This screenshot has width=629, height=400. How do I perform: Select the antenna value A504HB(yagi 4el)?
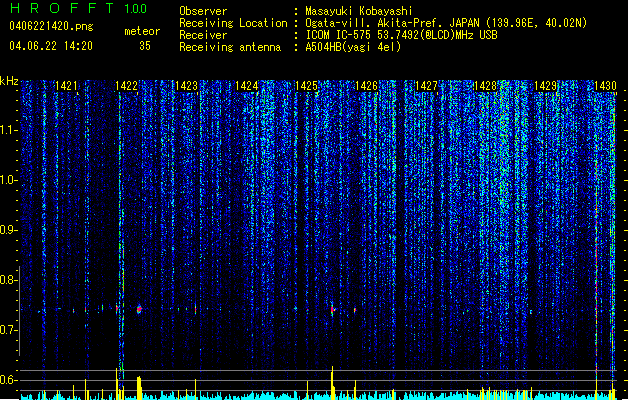[x=353, y=47]
